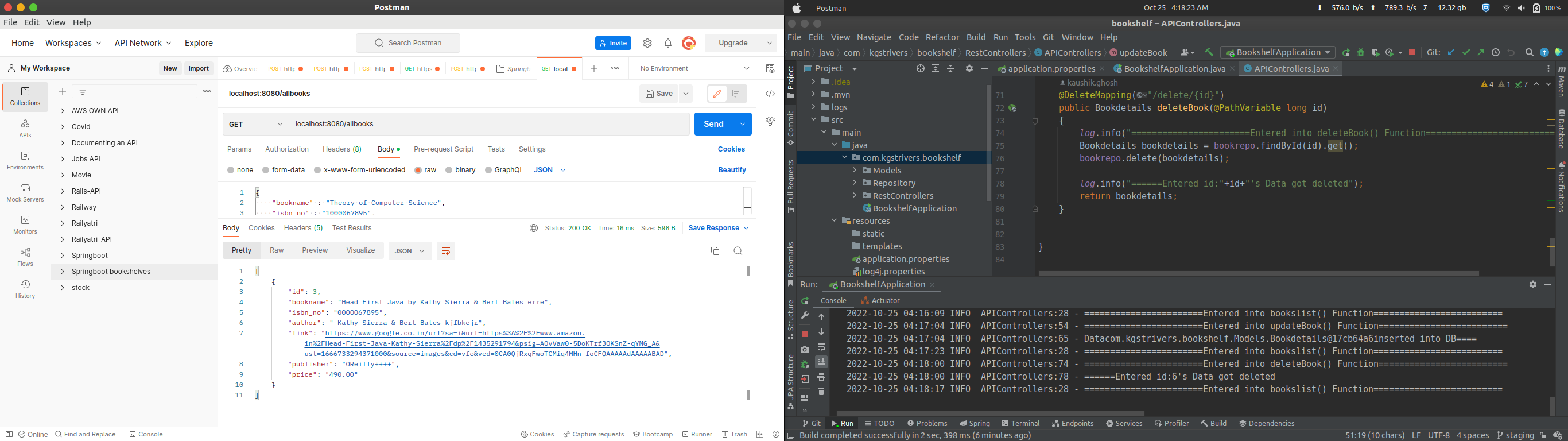
Task: Select the raw body type
Action: coord(425,170)
